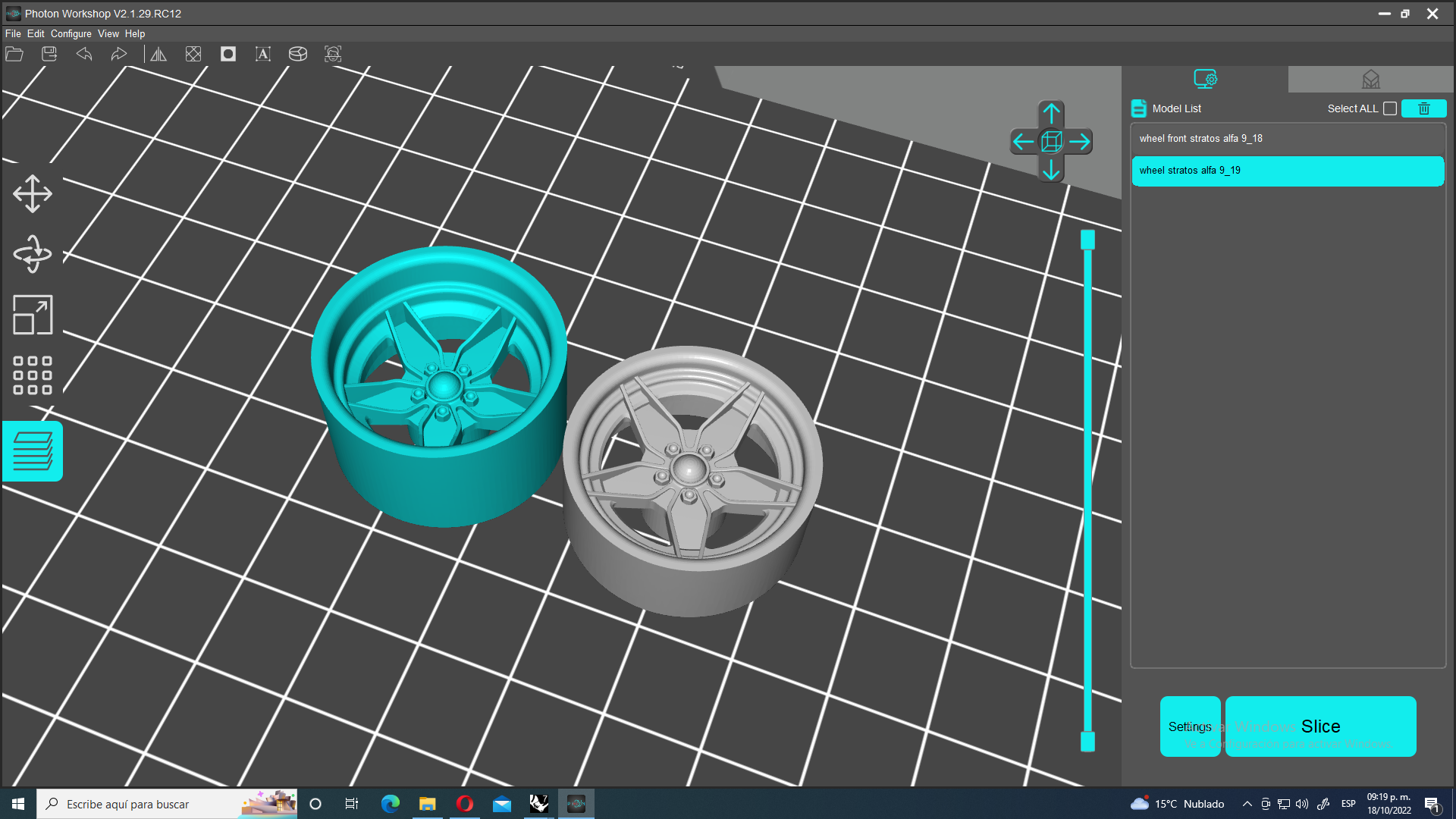Click the Slice button
This screenshot has height=819, width=1456.
tap(1320, 726)
